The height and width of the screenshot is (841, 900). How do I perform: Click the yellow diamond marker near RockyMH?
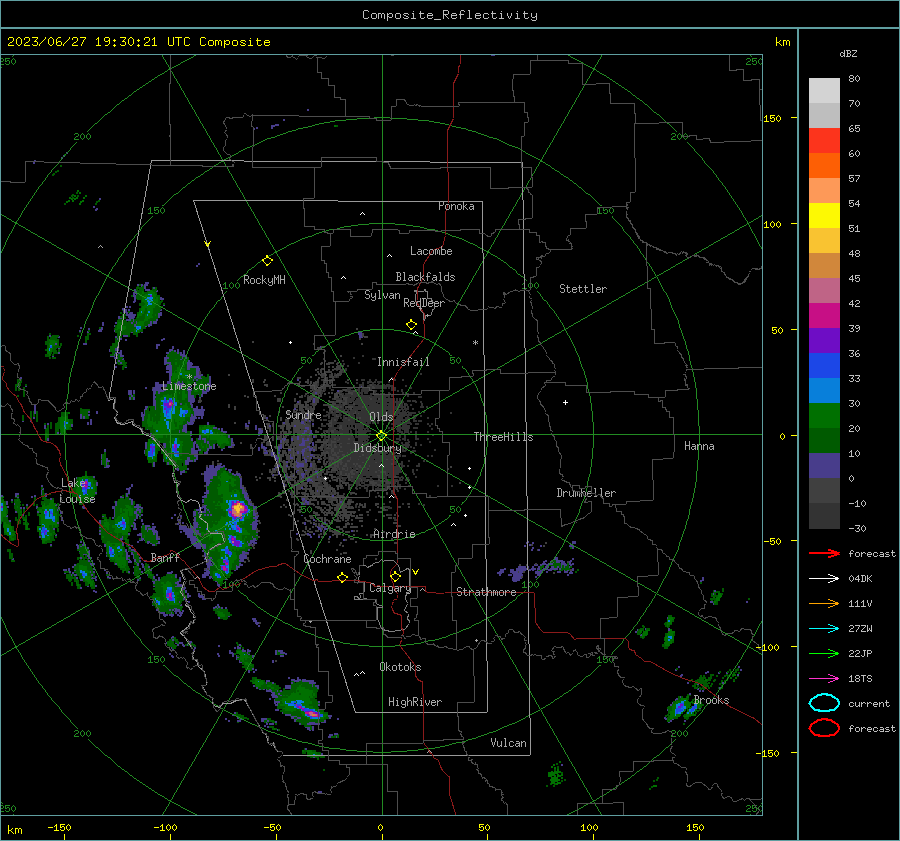(x=267, y=261)
